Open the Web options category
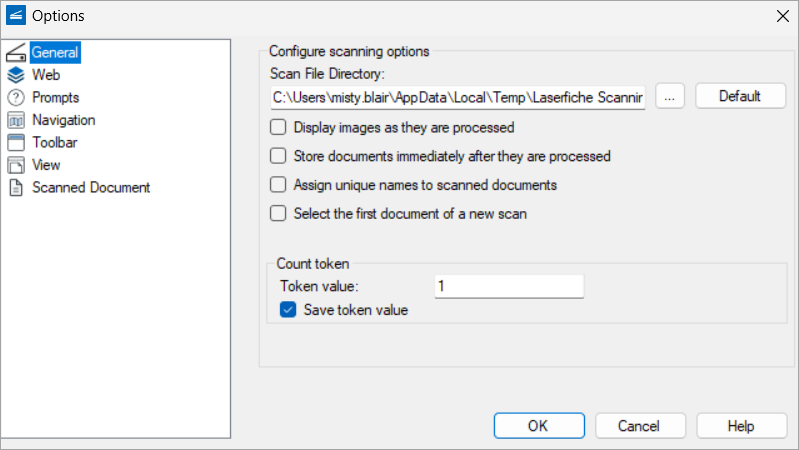Image resolution: width=799 pixels, height=450 pixels. 46,75
